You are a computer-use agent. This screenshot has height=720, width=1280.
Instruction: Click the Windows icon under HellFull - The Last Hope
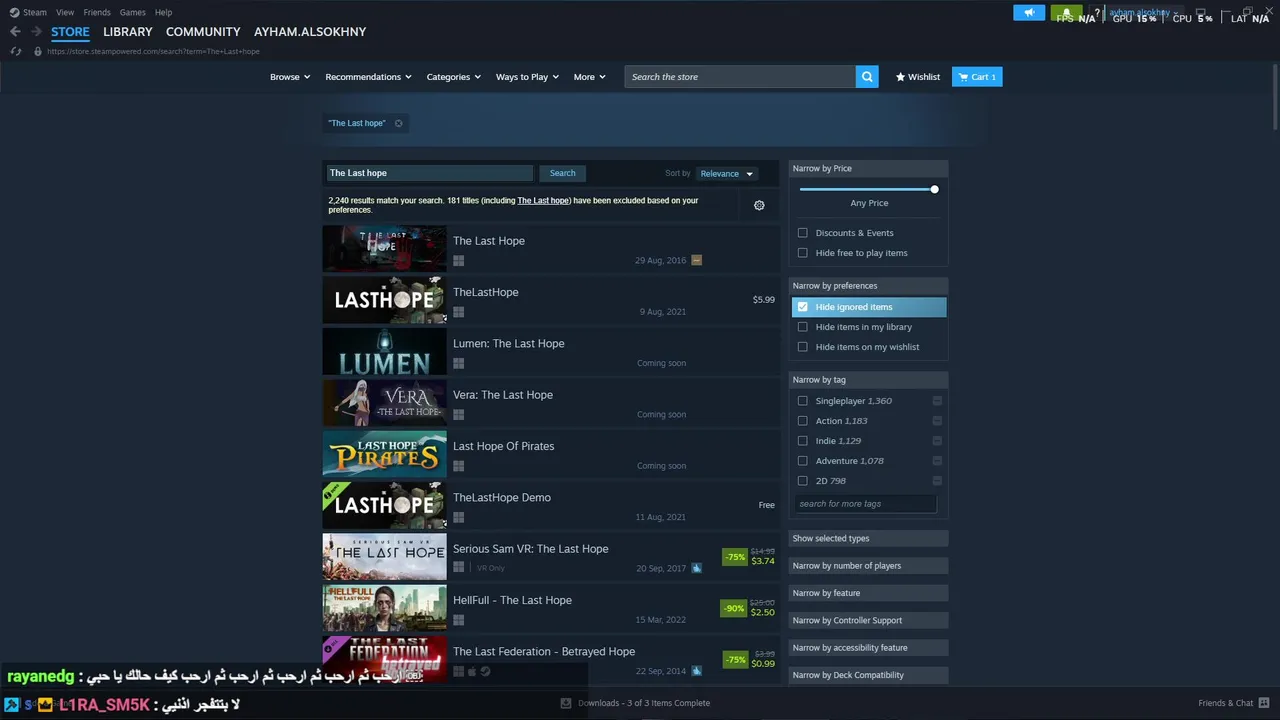(458, 620)
